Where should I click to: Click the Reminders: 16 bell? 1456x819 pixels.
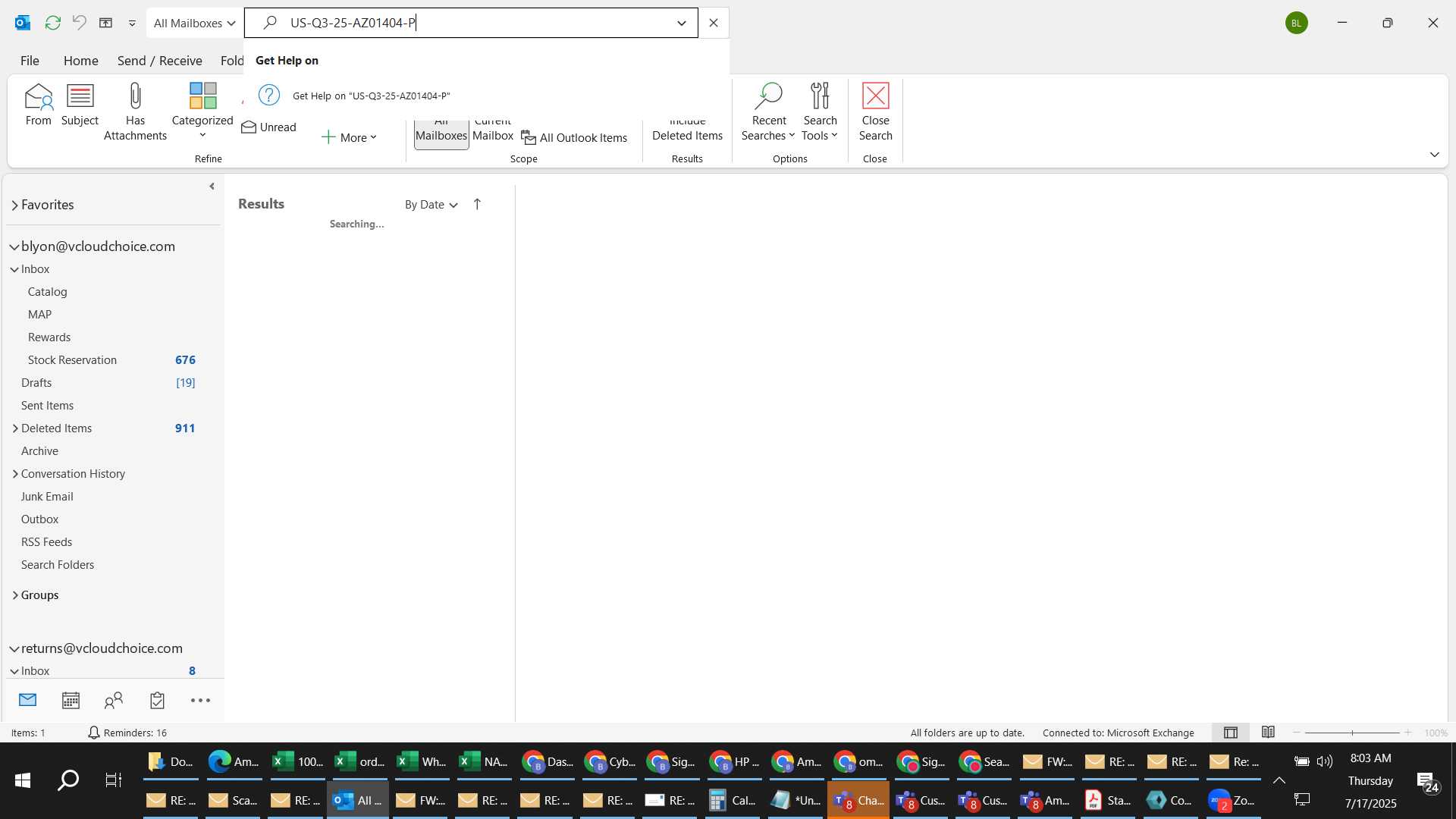coord(93,733)
